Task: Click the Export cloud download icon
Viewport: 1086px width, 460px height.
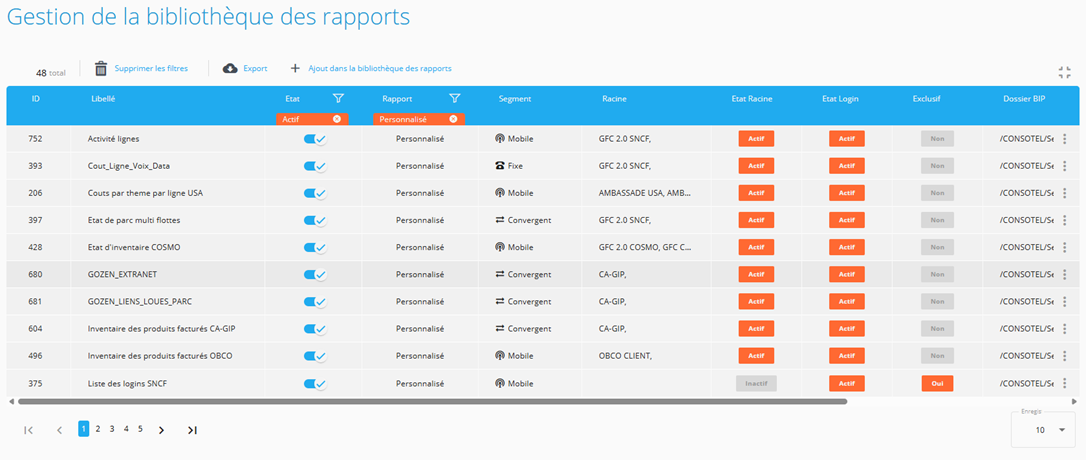Action: [x=230, y=69]
